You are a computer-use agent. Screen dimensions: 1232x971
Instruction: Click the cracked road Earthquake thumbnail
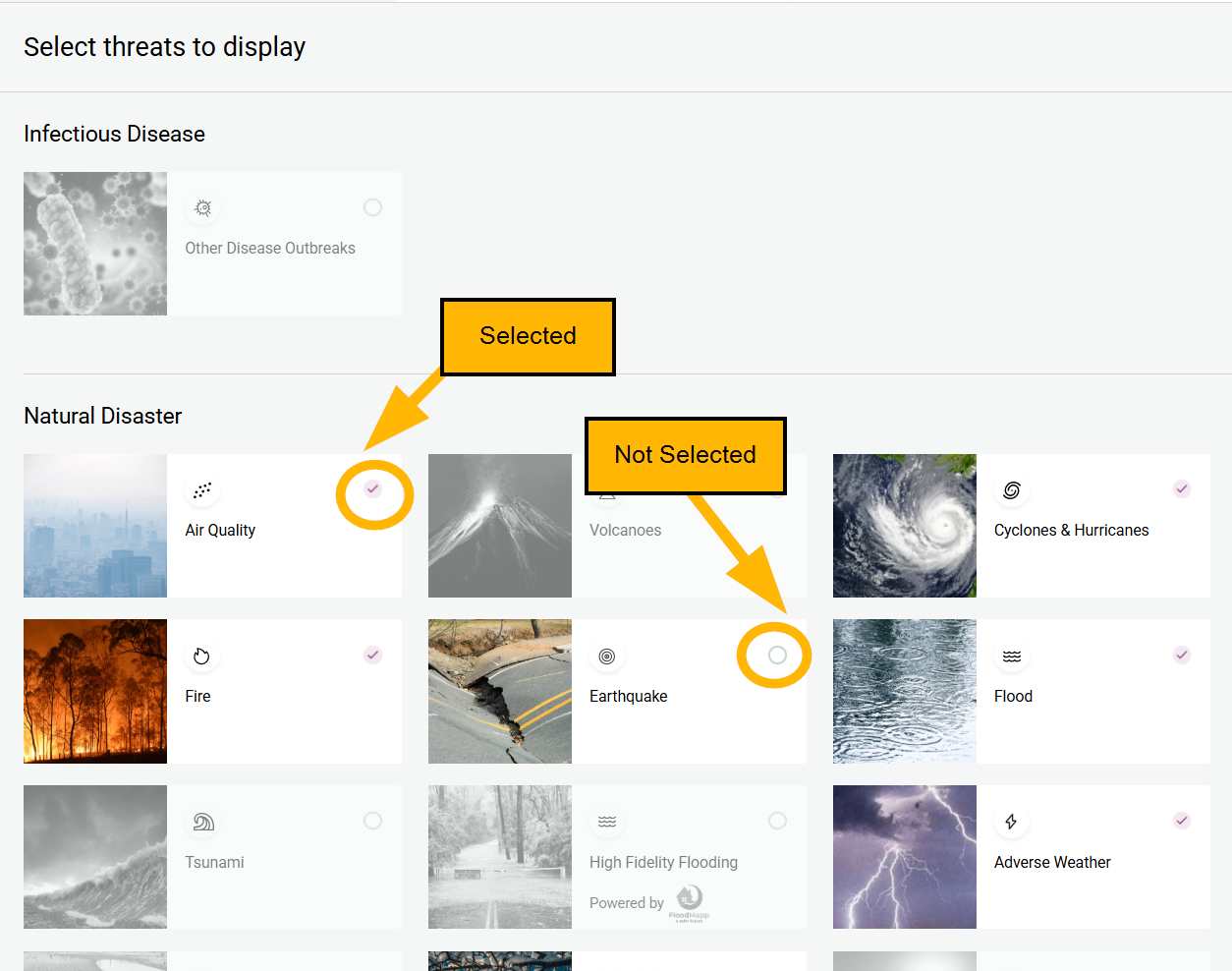point(500,691)
